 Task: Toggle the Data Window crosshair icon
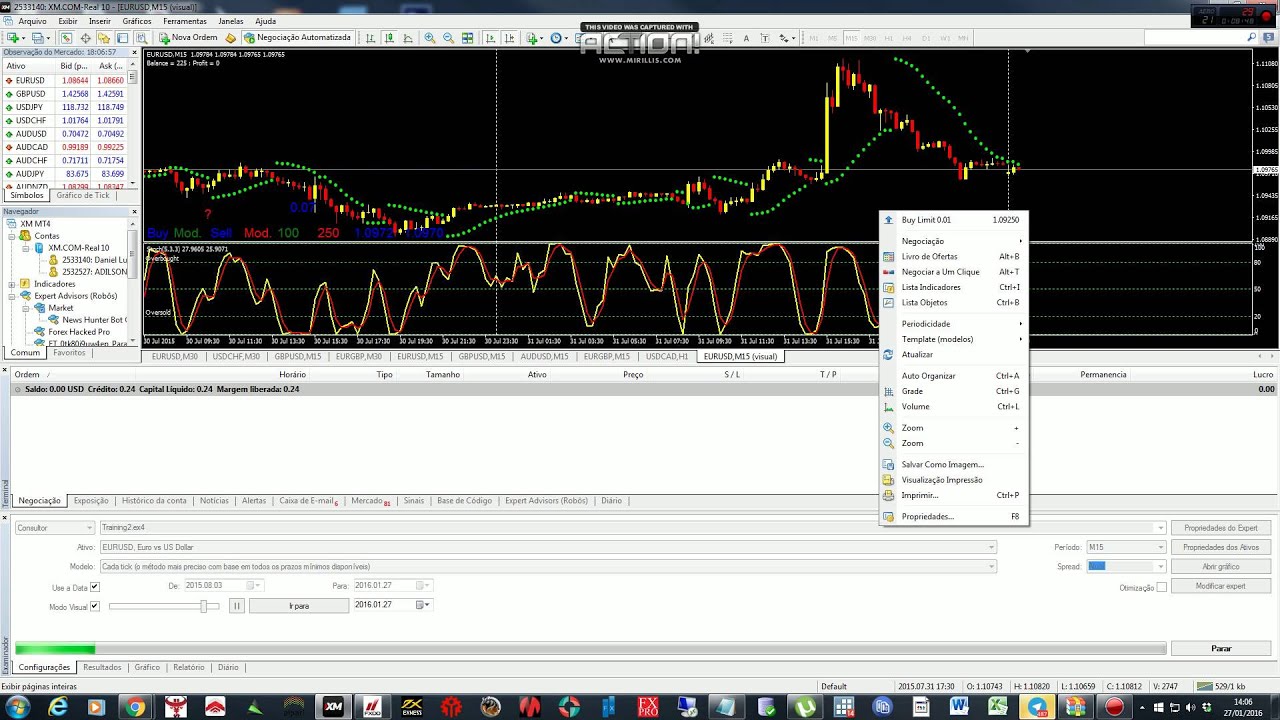point(85,38)
